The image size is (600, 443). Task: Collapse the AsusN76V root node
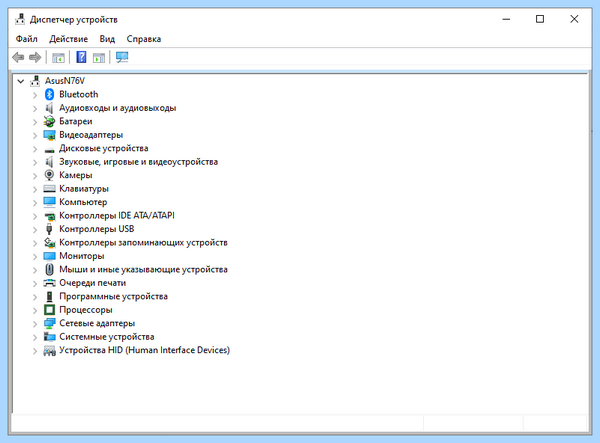coord(21,81)
